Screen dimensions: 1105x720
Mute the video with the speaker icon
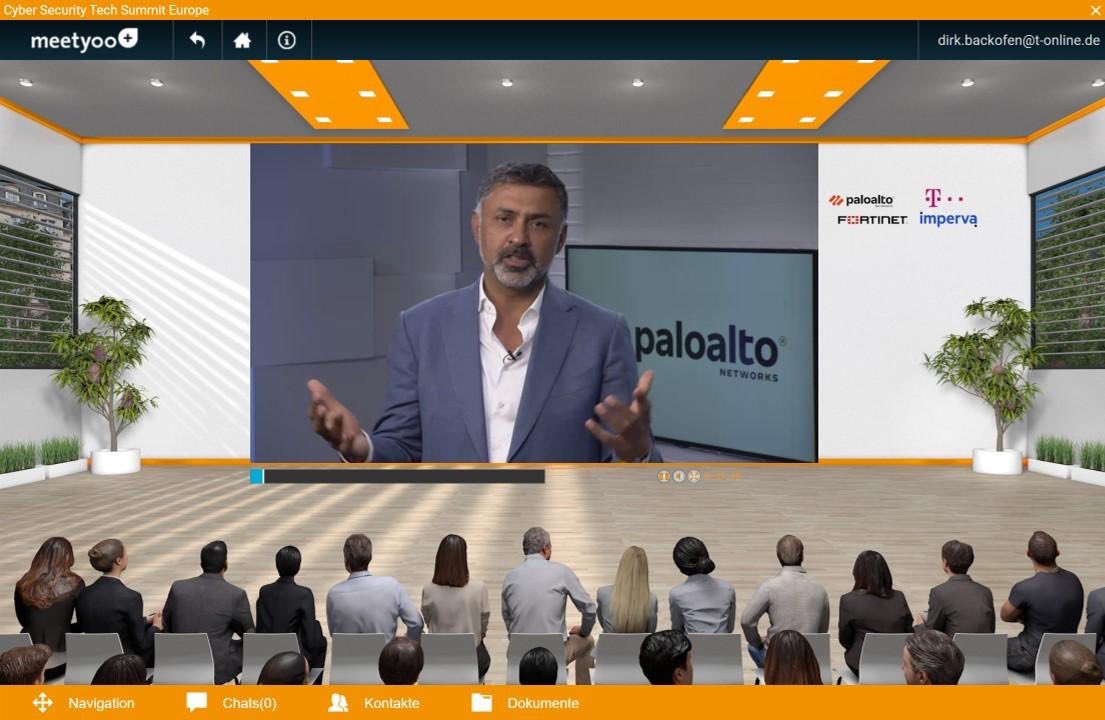coord(679,476)
